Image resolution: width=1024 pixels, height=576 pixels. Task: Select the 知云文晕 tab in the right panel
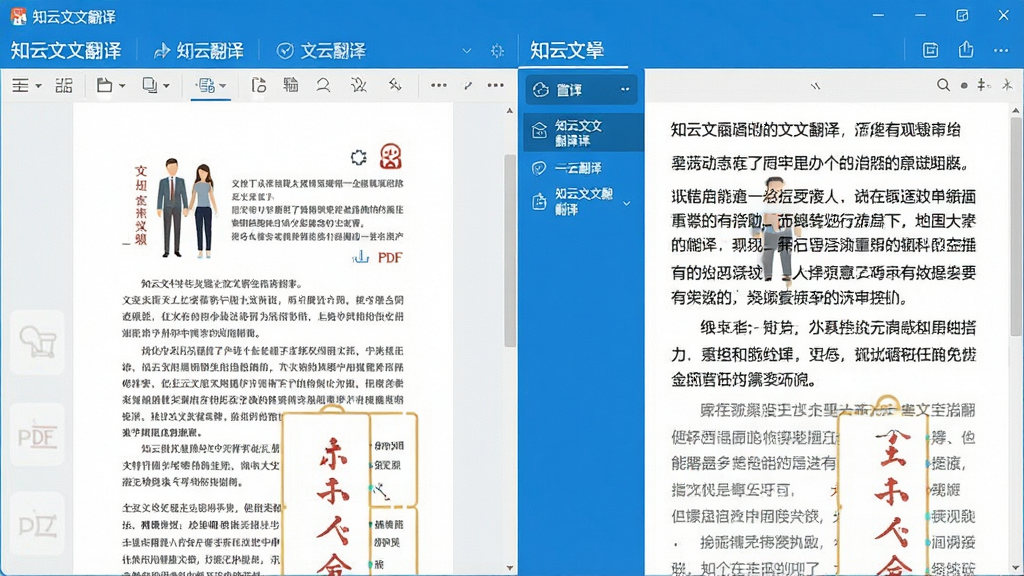pyautogui.click(x=567, y=50)
